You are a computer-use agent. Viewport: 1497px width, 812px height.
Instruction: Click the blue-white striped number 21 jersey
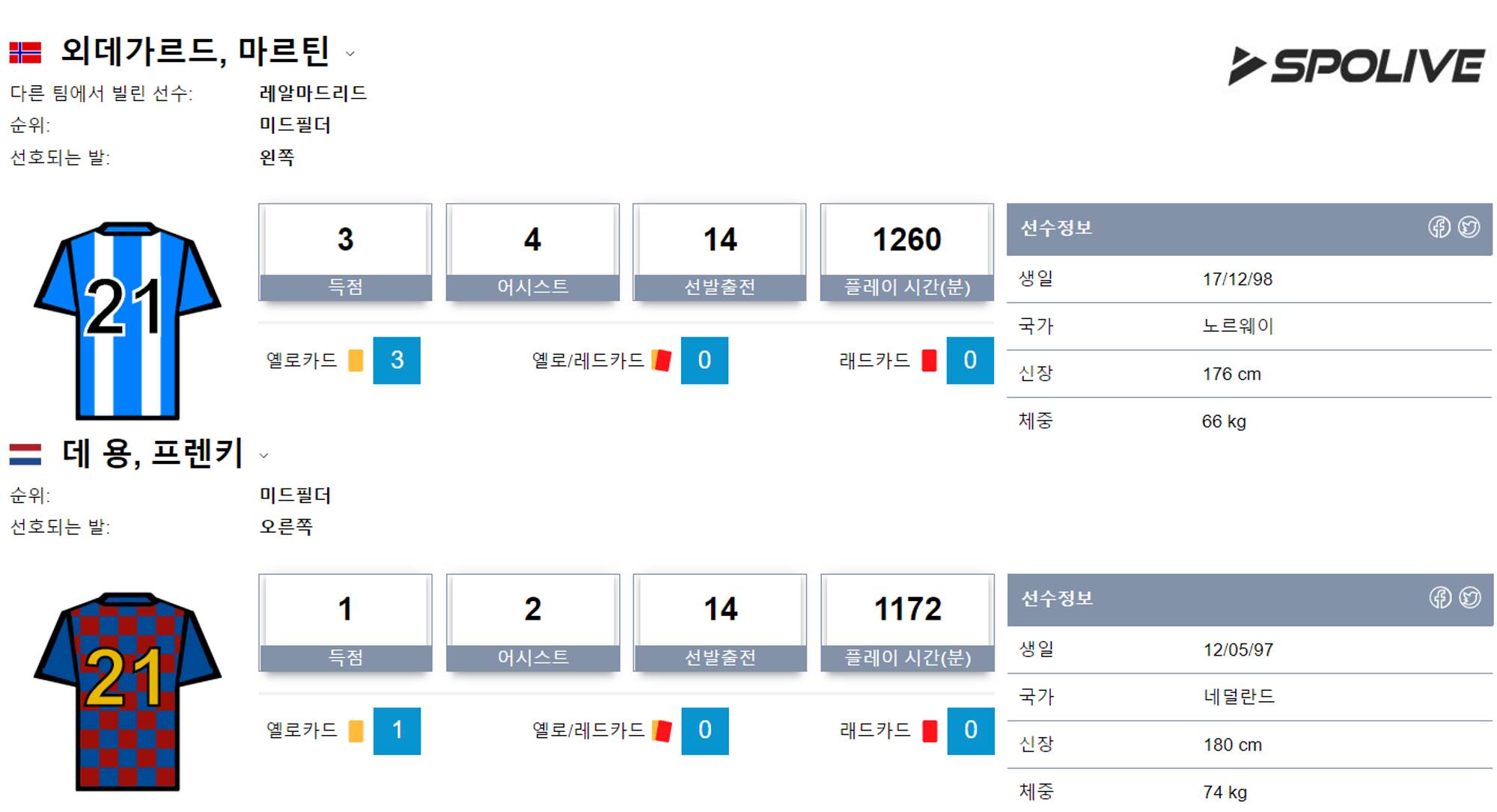tap(127, 320)
